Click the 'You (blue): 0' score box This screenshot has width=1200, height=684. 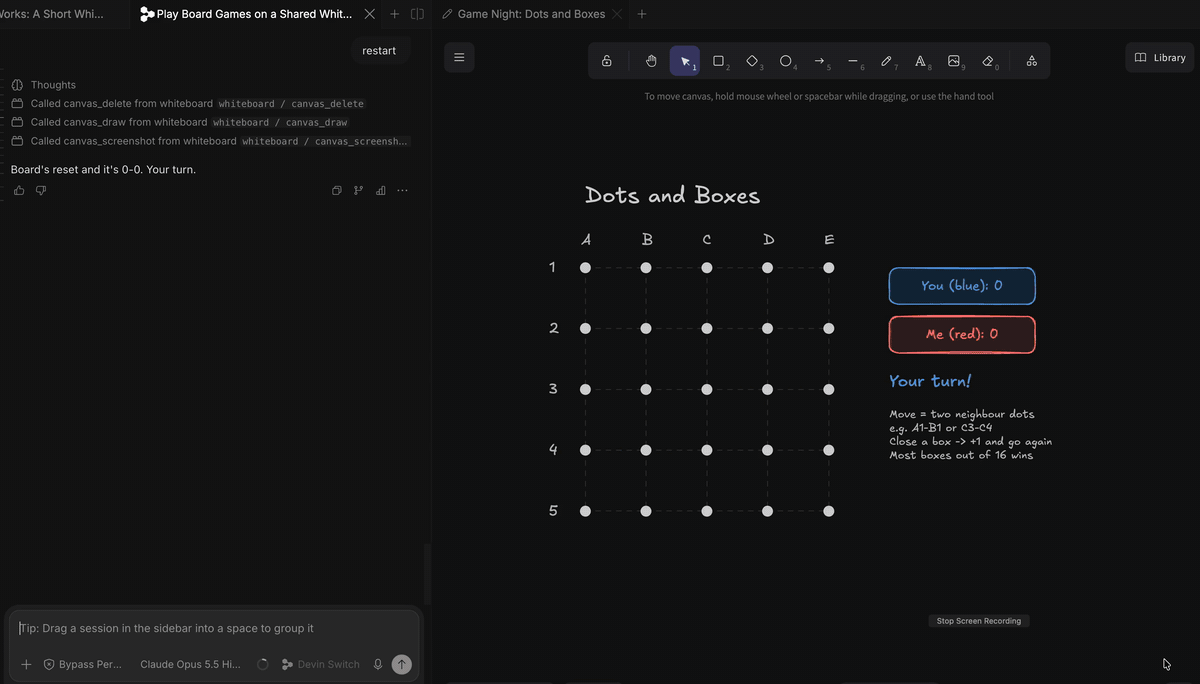point(962,286)
